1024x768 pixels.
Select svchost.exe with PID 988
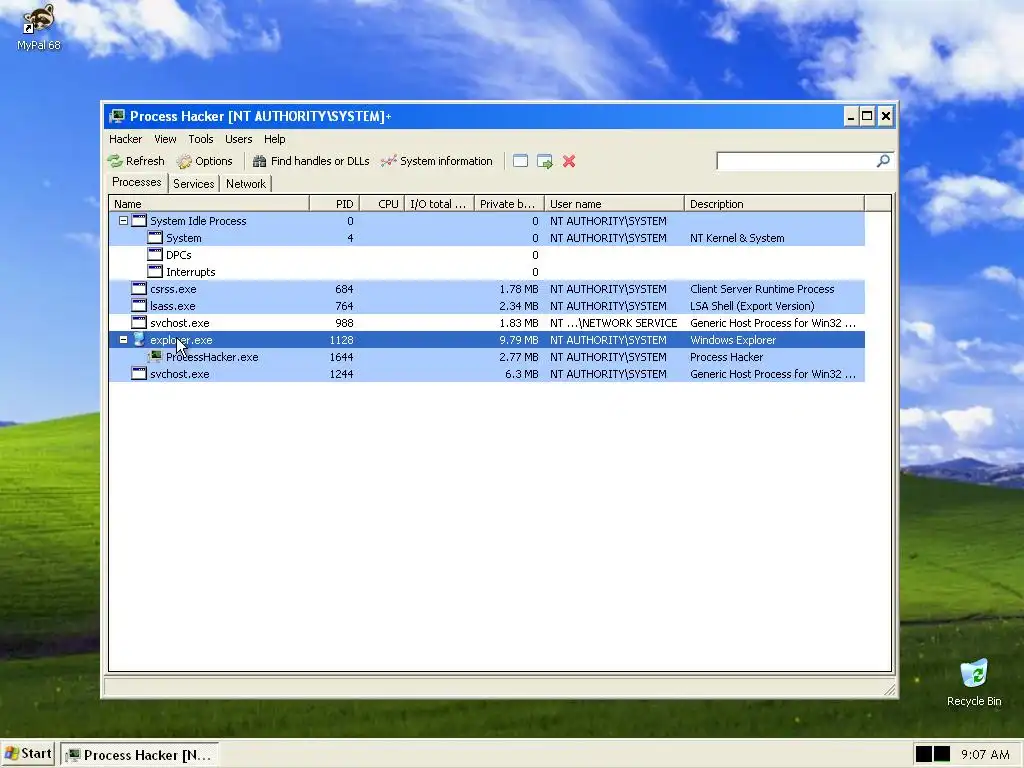(487, 323)
